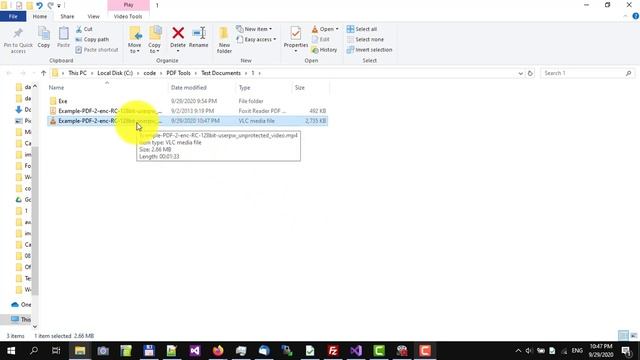Switch to details view layout
Viewport: 640px width, 360px height.
point(623,336)
